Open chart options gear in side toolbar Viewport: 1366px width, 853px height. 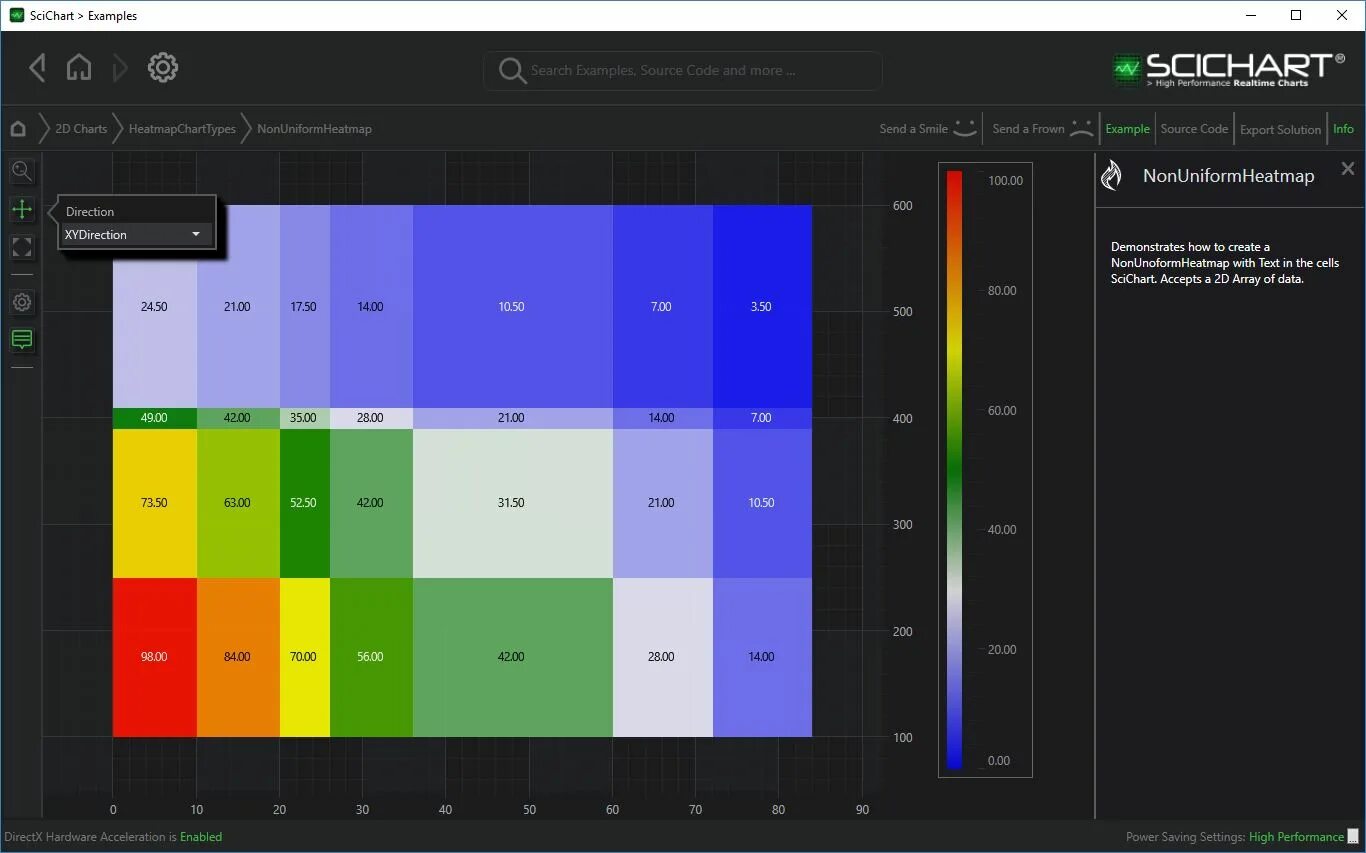(x=22, y=302)
